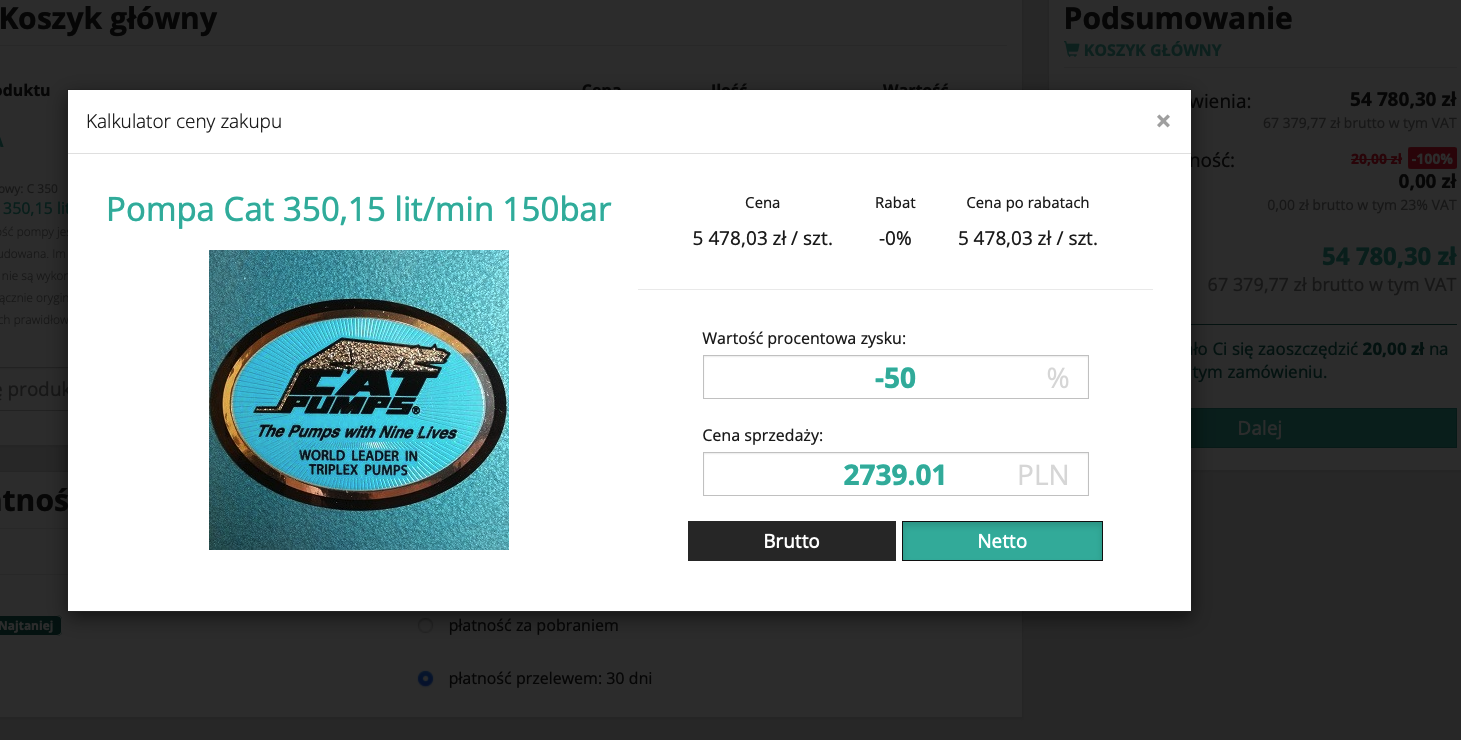Click the crossed-out 20,00 zł price
This screenshot has height=740, width=1461.
tap(1376, 158)
